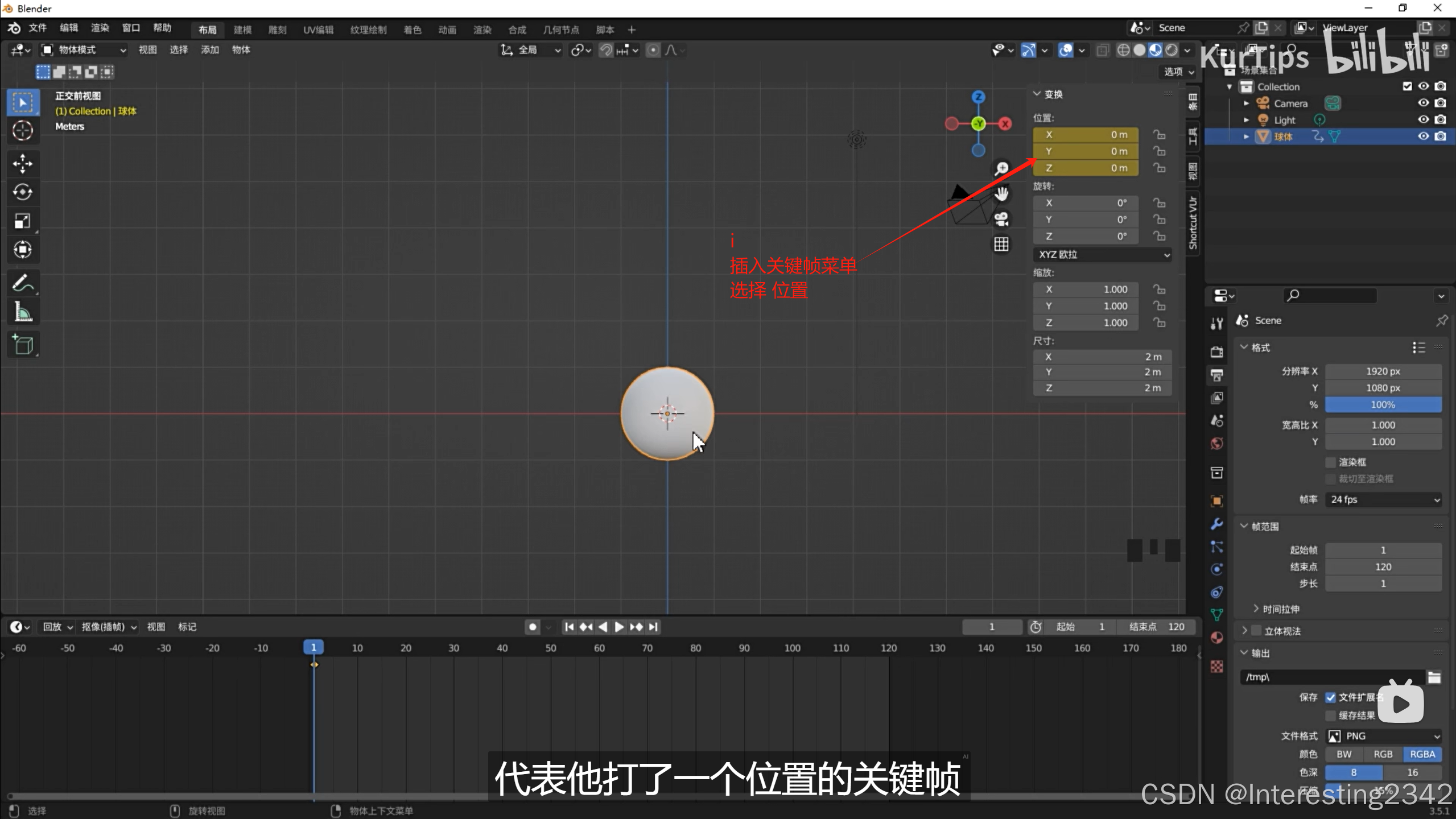The image size is (1456, 819).
Task: Select the Scale tool icon
Action: [x=23, y=221]
